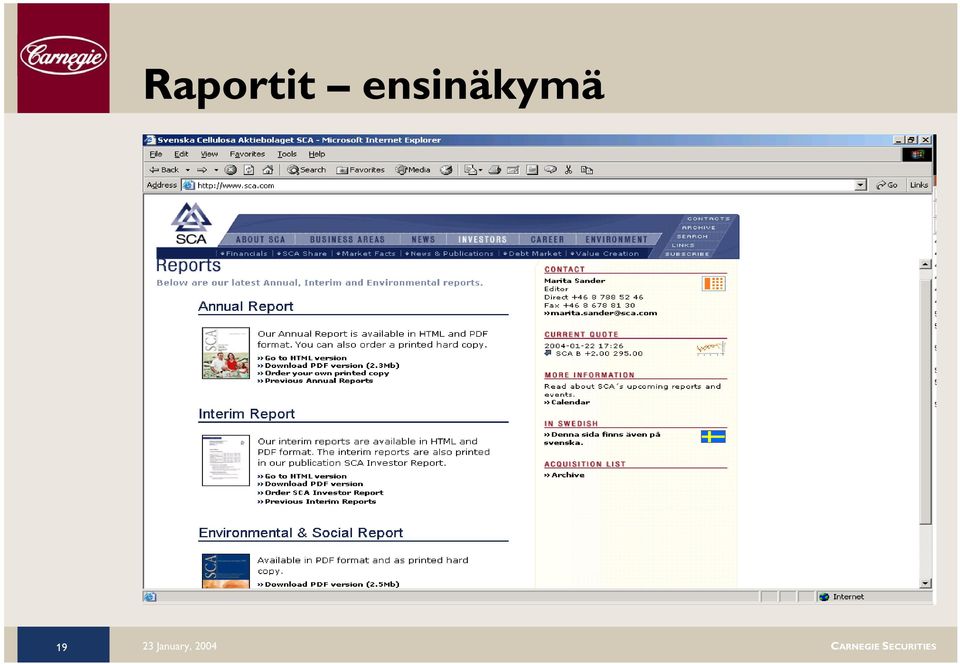Download Environmental report PDF version (2.5Mb)
960x664 pixels.
[x=328, y=584]
